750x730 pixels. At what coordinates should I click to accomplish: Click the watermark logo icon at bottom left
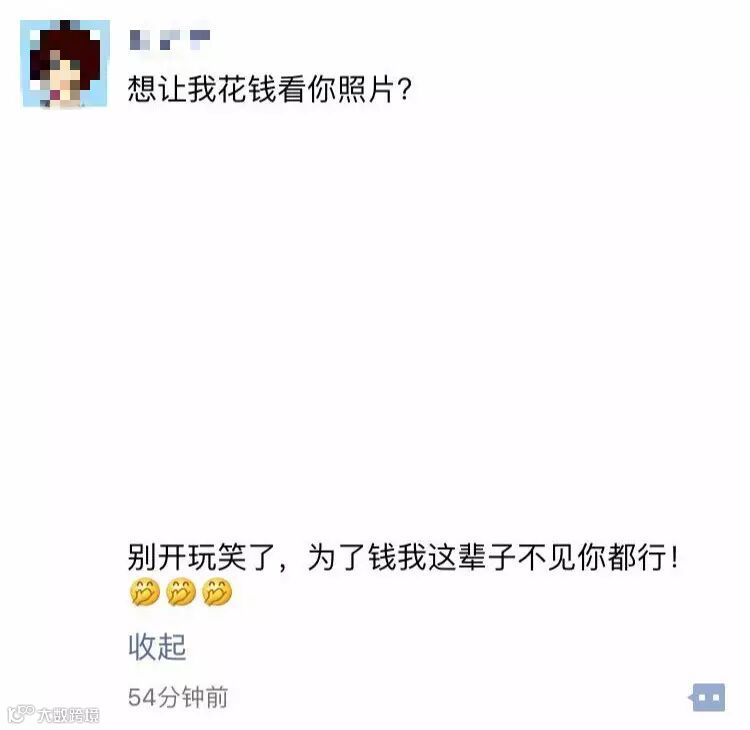21,714
